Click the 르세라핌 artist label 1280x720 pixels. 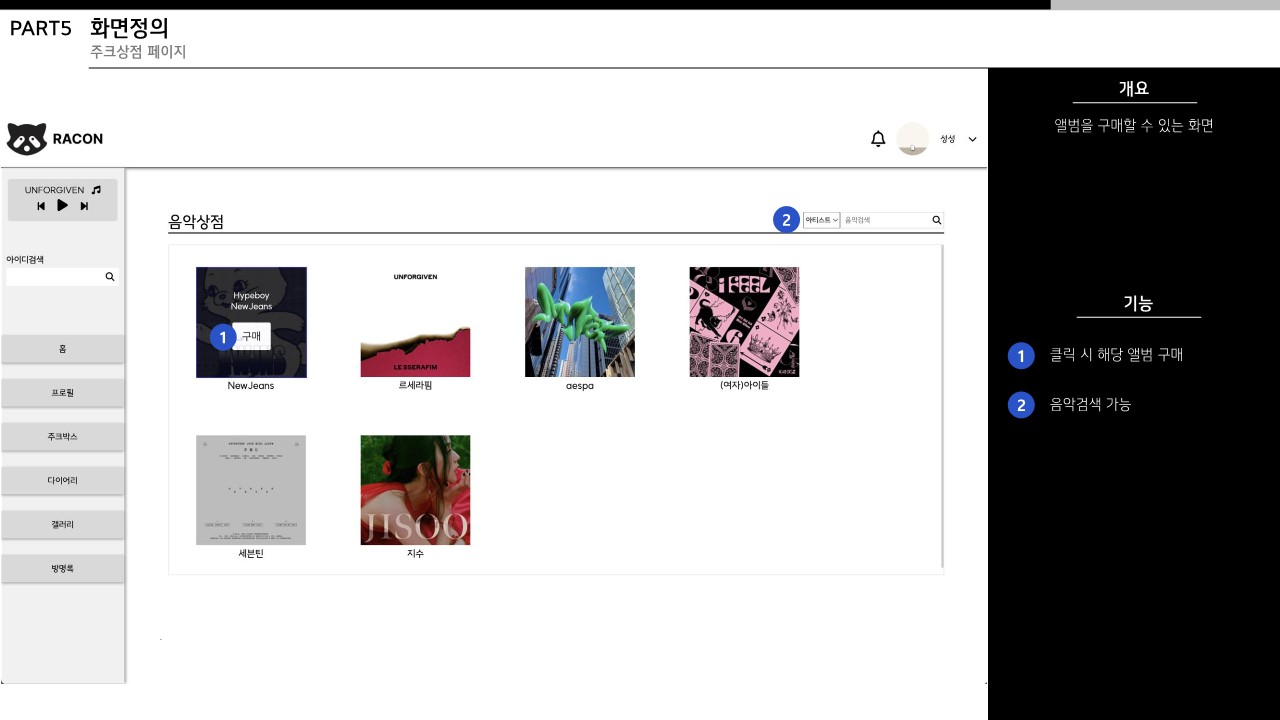(x=415, y=386)
